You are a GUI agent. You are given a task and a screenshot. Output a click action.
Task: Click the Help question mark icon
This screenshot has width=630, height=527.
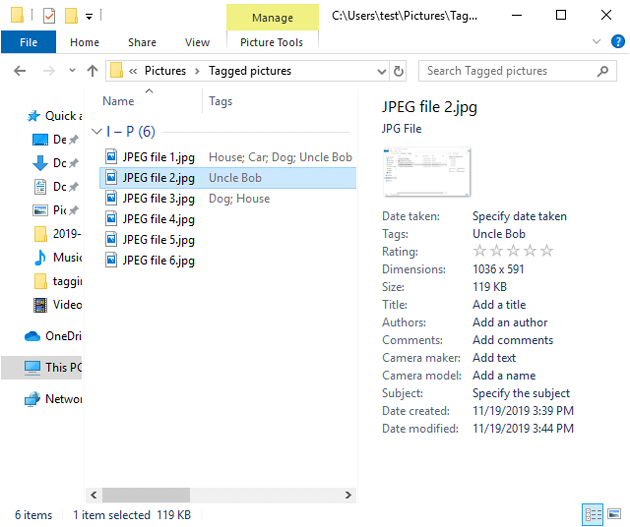click(x=618, y=41)
